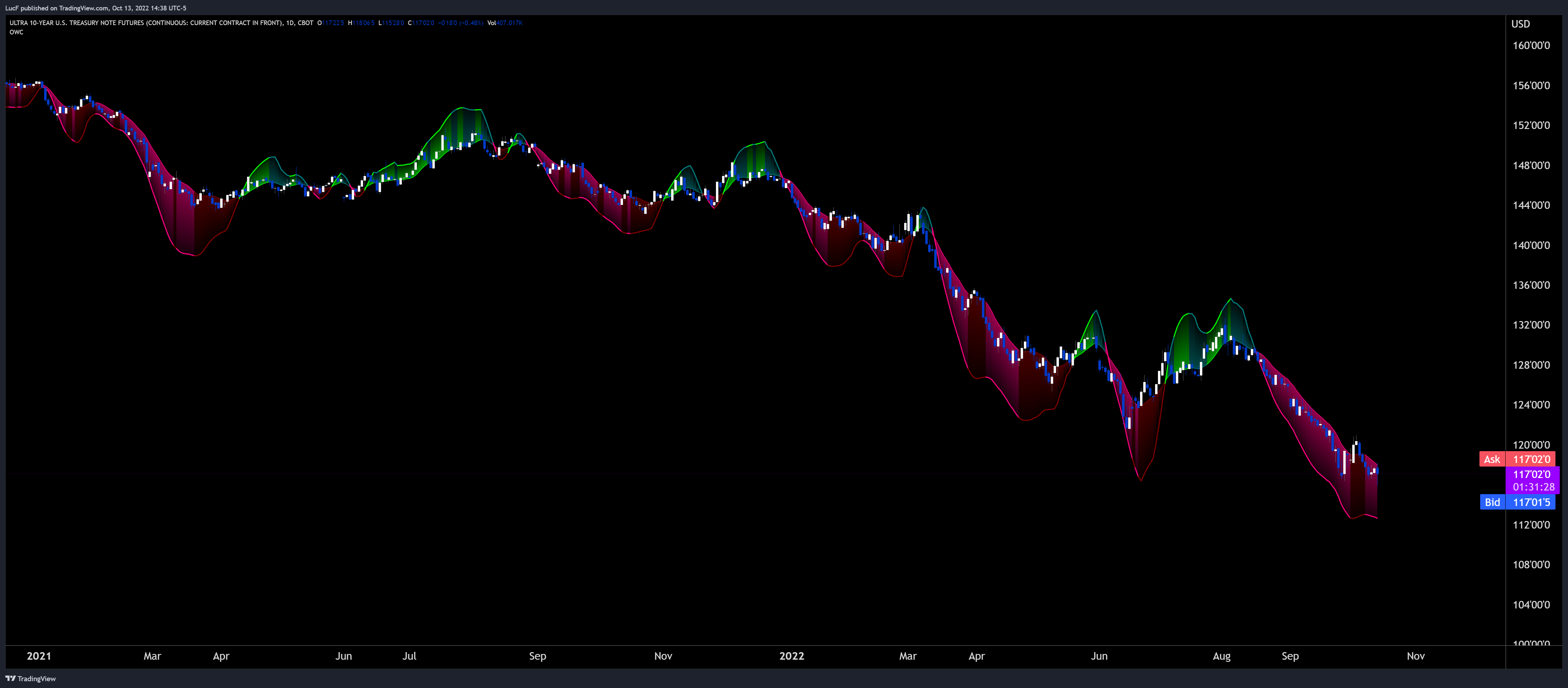Image resolution: width=1568 pixels, height=688 pixels.
Task: Click the LucF published header text
Action: (96, 8)
